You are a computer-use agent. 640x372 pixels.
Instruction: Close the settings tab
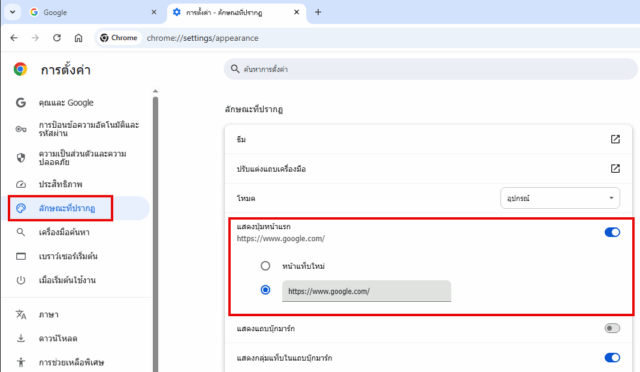[297, 12]
